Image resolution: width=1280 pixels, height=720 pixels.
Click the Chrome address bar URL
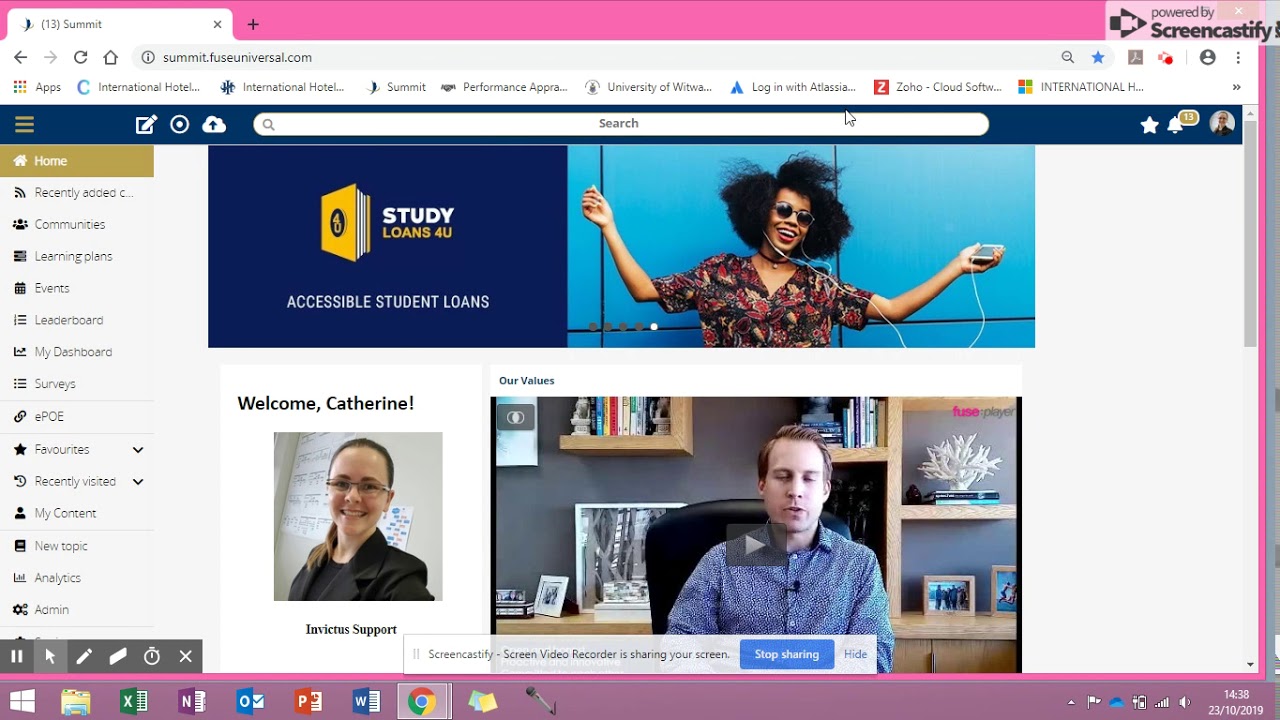(237, 57)
